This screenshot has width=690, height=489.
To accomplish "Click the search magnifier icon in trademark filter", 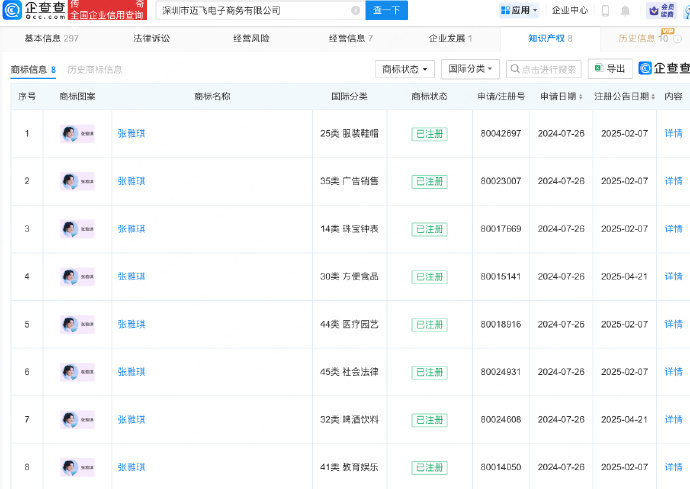I will (x=515, y=69).
